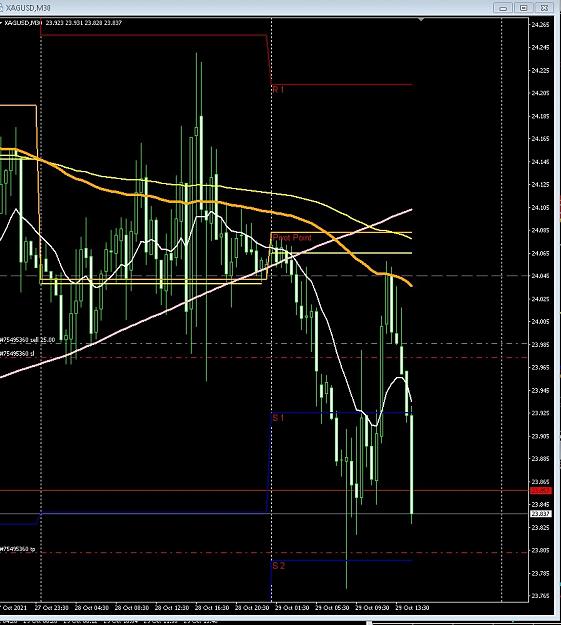
Task: Click the red price tag near 23.857
Action: coord(541,491)
